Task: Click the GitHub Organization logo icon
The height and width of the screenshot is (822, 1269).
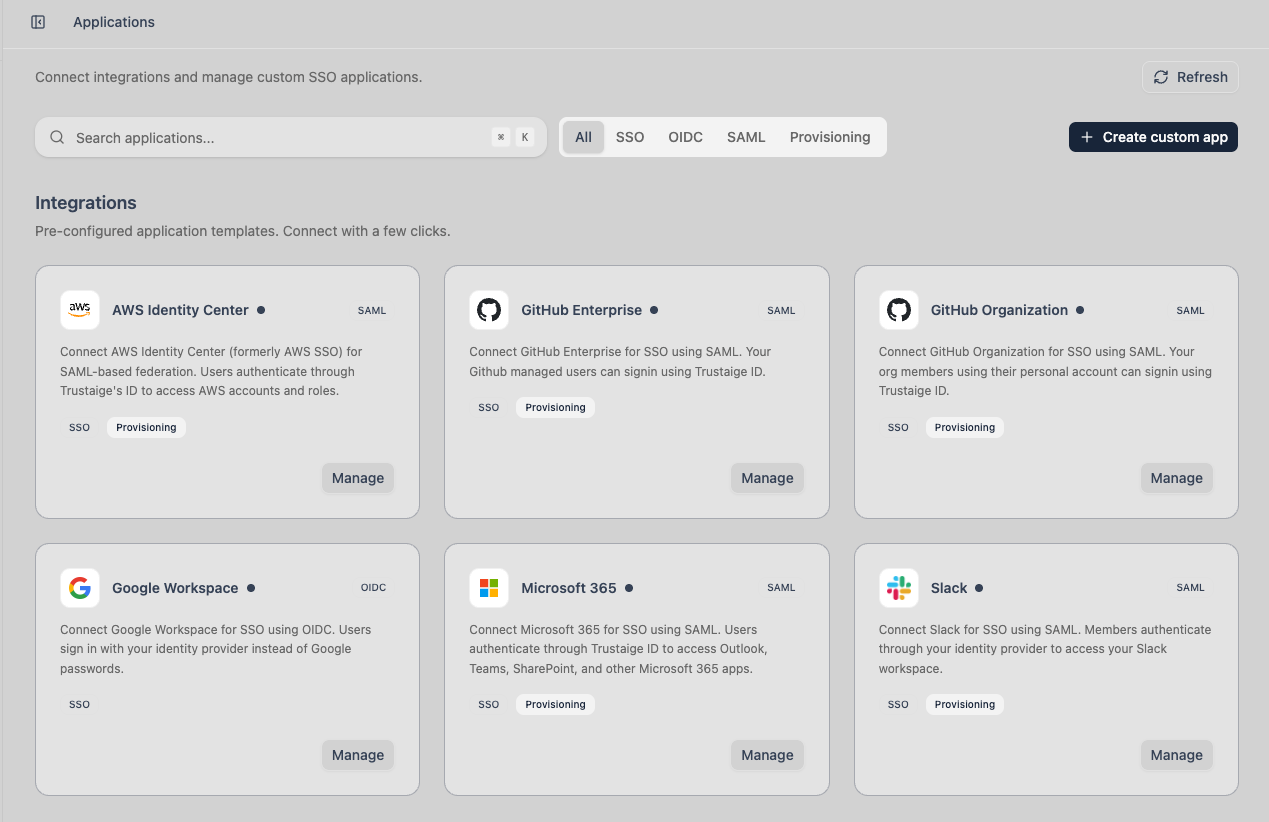Action: [898, 310]
